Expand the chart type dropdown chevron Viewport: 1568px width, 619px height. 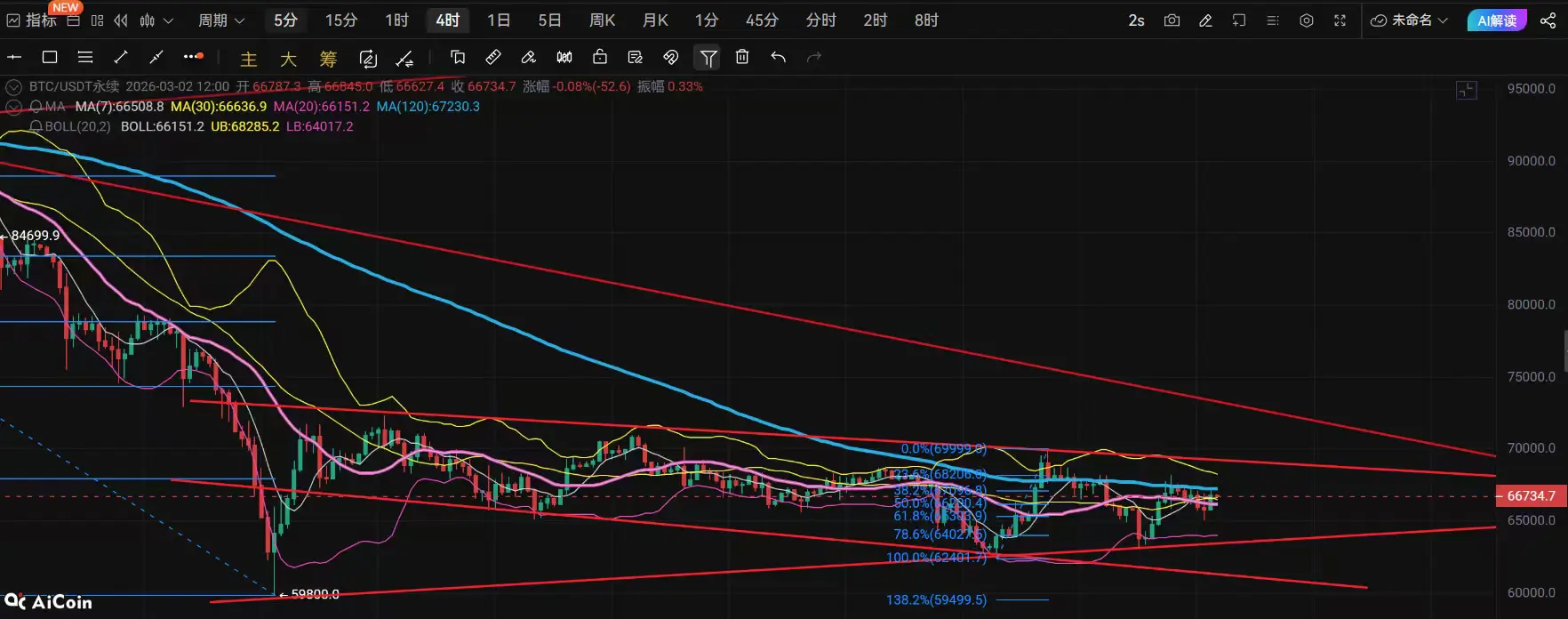168,20
